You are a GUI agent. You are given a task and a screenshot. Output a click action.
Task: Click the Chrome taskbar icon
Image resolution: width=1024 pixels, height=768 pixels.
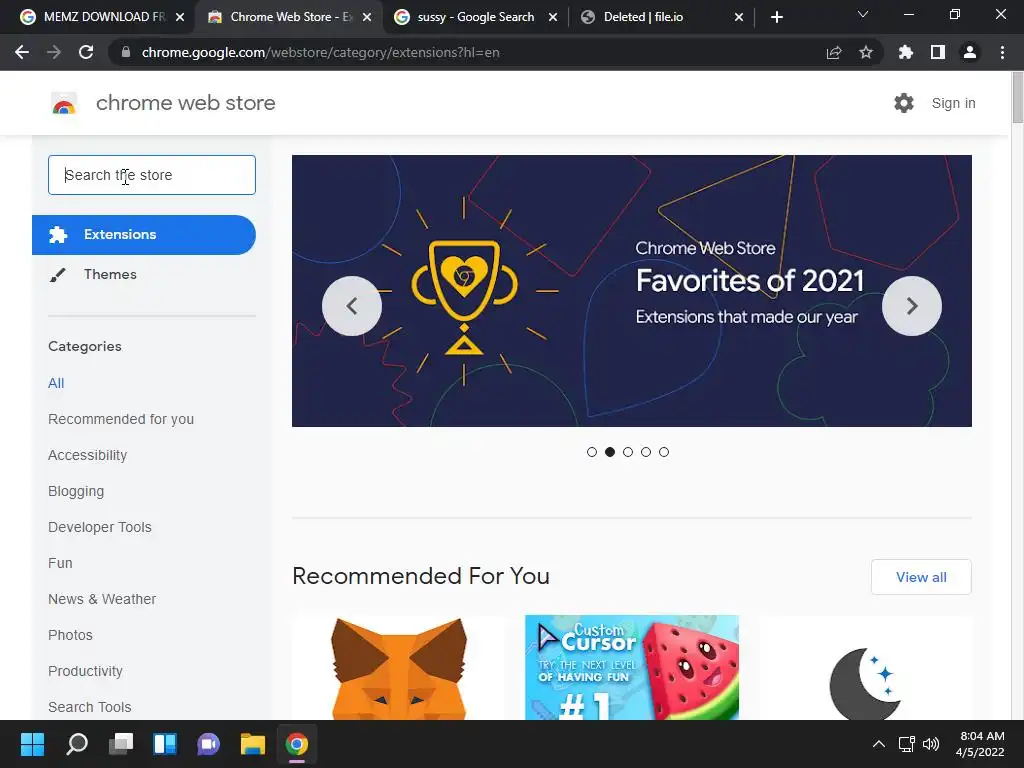(x=296, y=744)
